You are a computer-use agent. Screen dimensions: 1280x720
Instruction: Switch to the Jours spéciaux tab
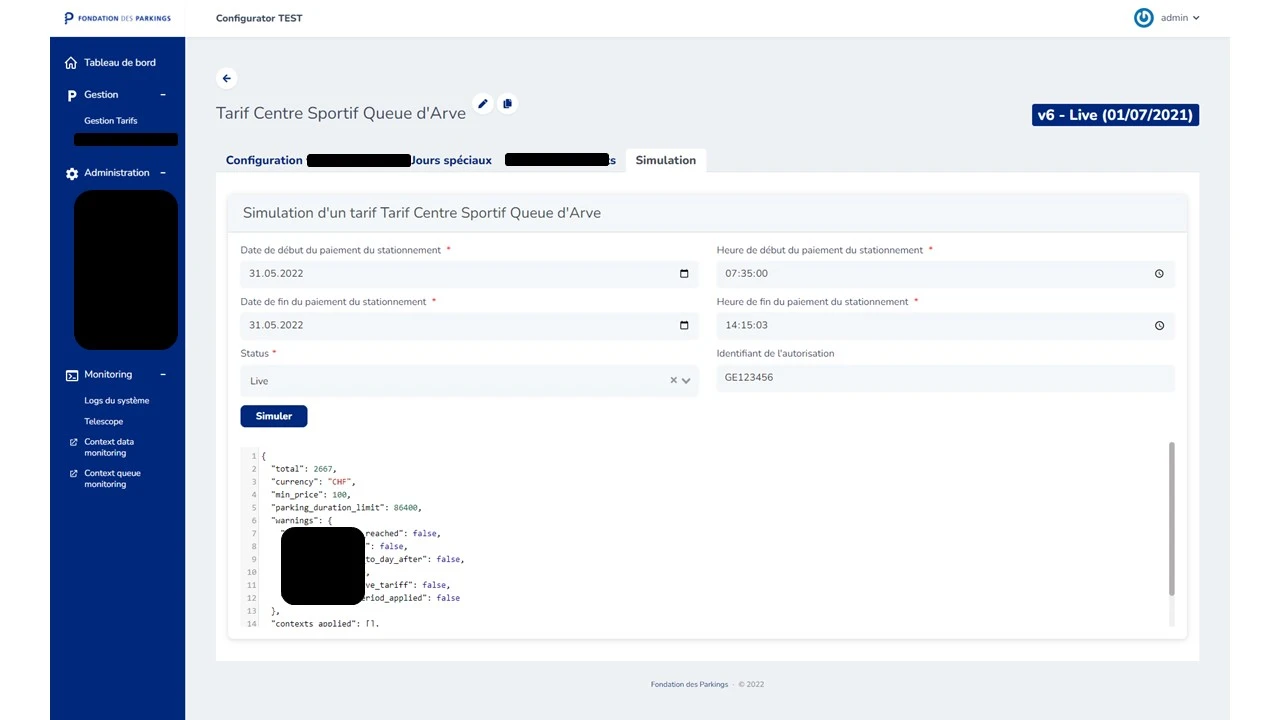tap(452, 160)
